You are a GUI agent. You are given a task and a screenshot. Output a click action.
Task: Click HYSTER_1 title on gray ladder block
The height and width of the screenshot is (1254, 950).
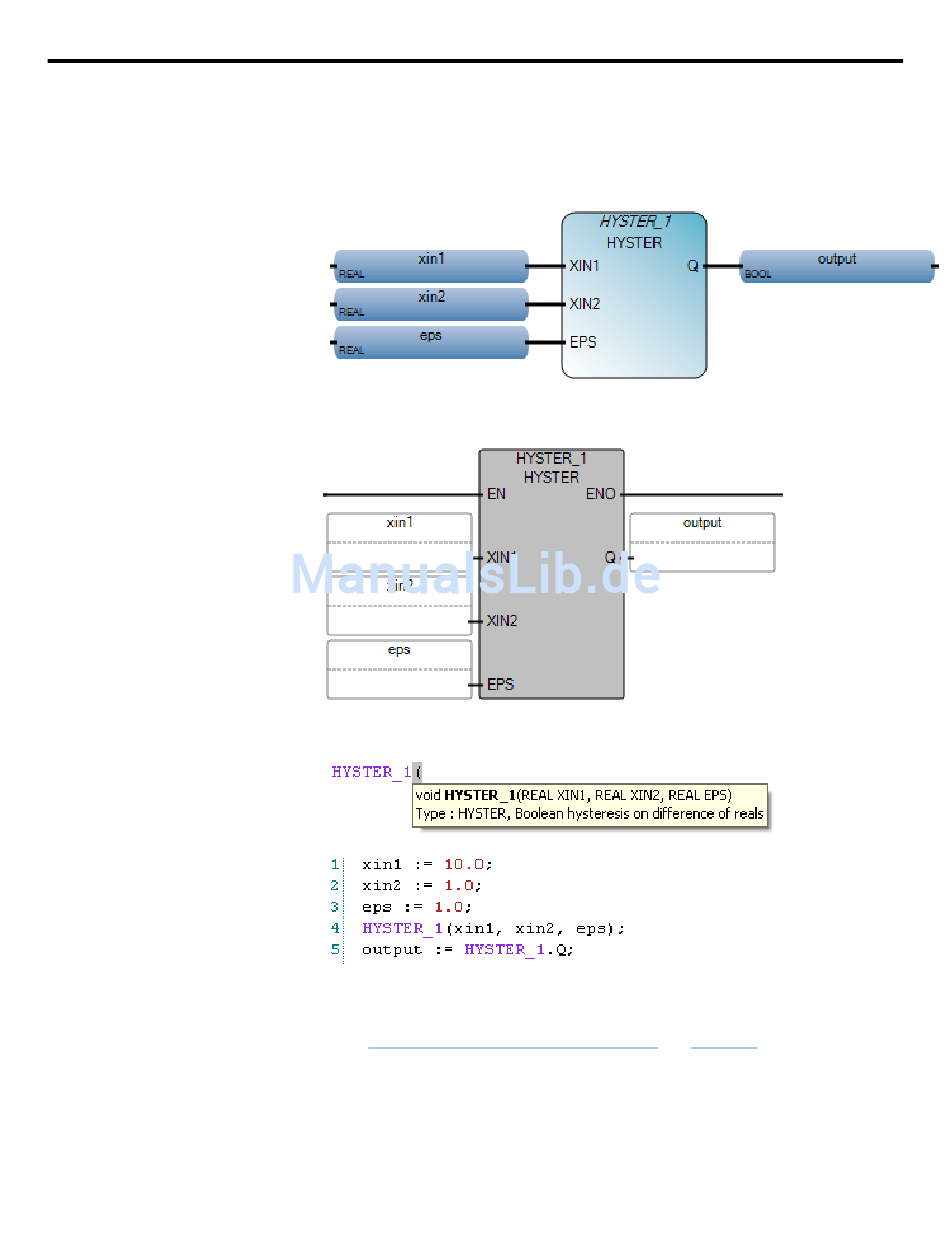click(x=551, y=458)
